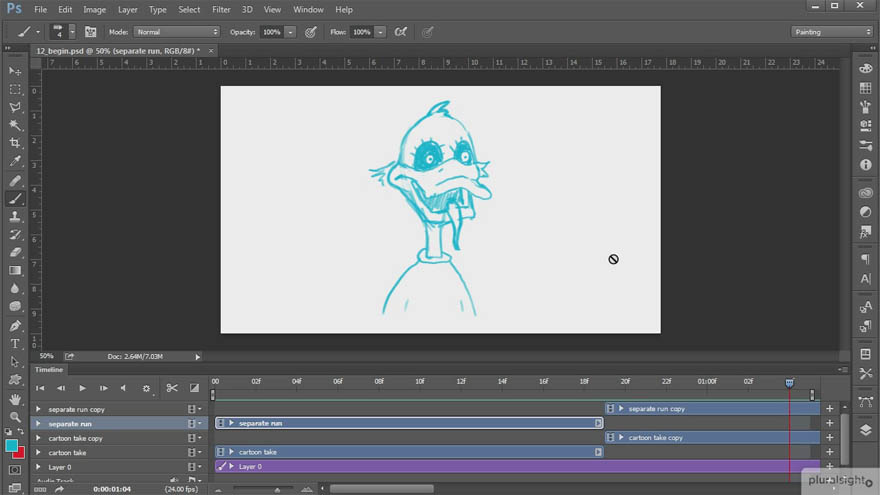Toggle the Brush panel button in options bar
The width and height of the screenshot is (880, 495).
coord(90,32)
